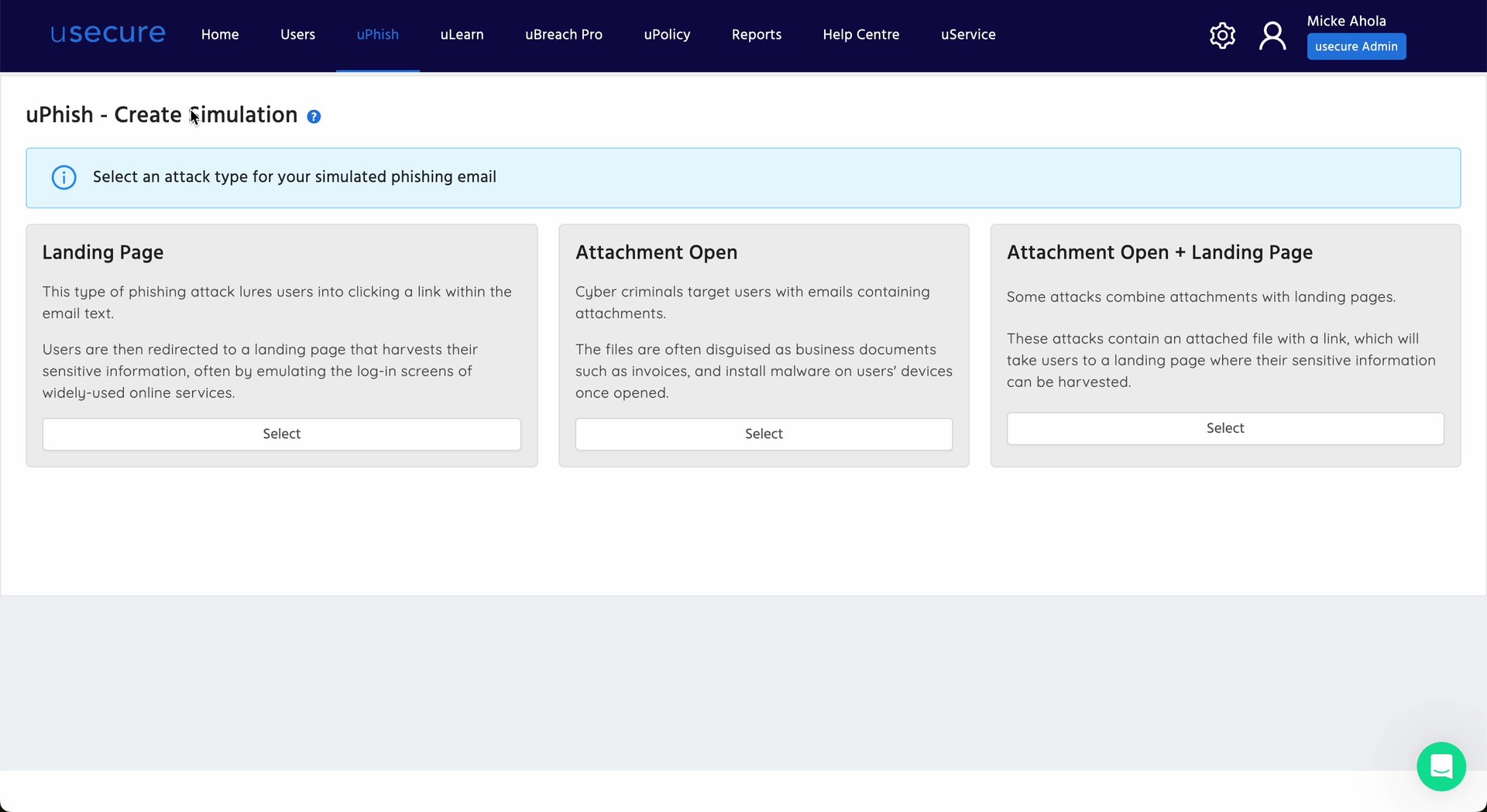Click 'Some attacks combine attachments' text
The height and width of the screenshot is (812, 1487).
[1200, 297]
